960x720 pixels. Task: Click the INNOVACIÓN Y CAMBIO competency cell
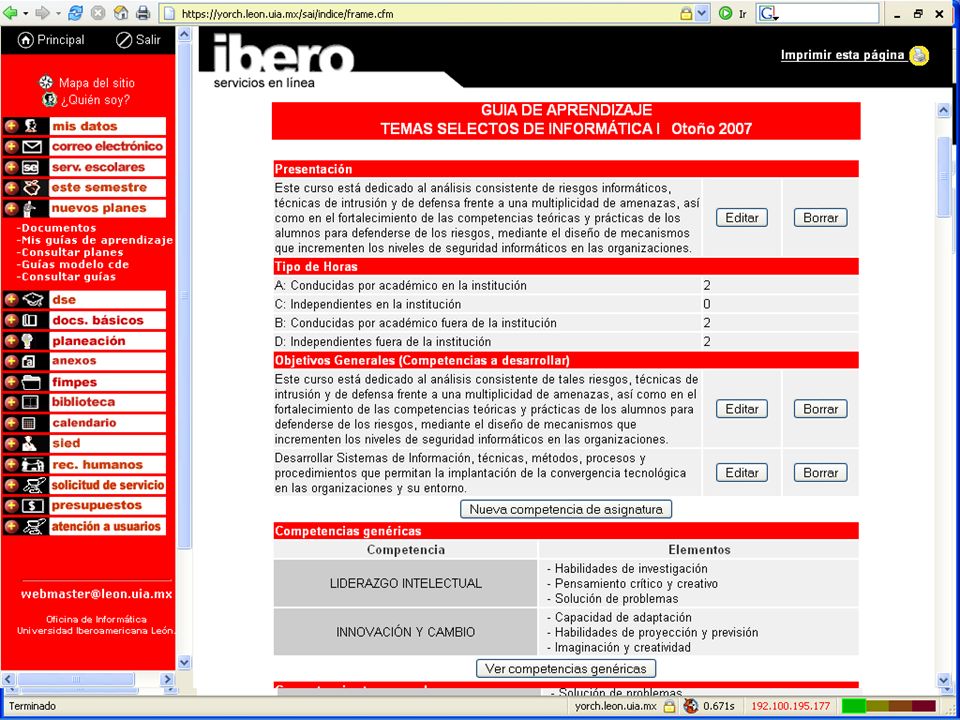[x=405, y=632]
